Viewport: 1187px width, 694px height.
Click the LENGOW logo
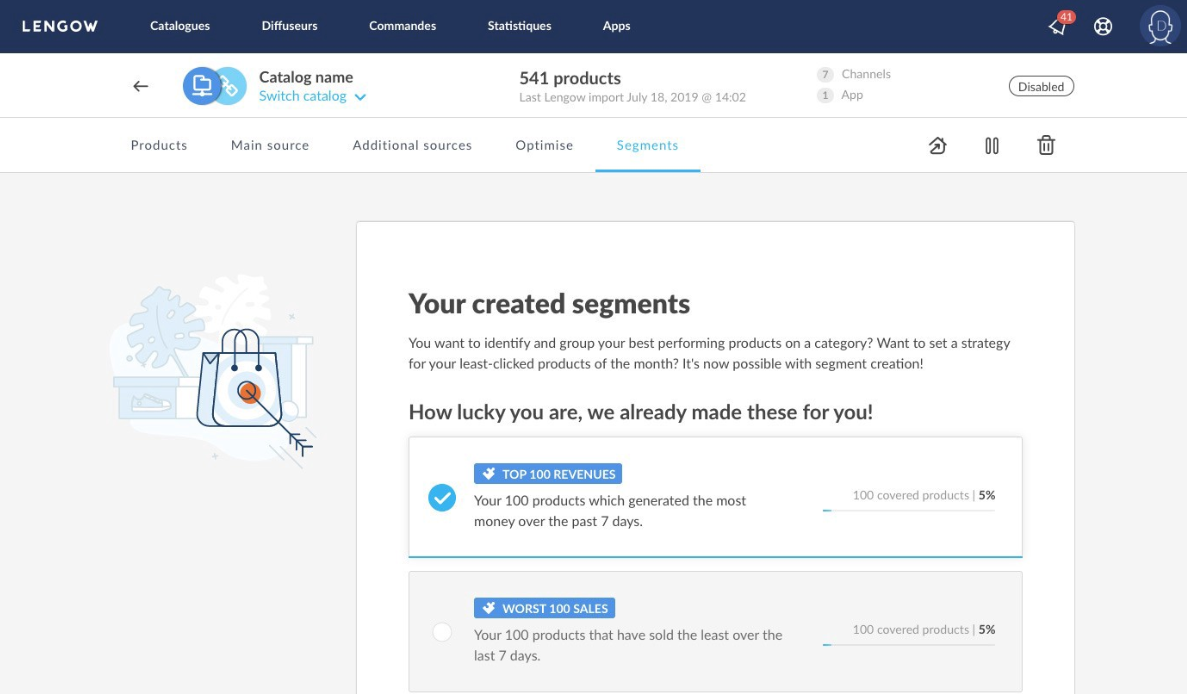coord(60,26)
